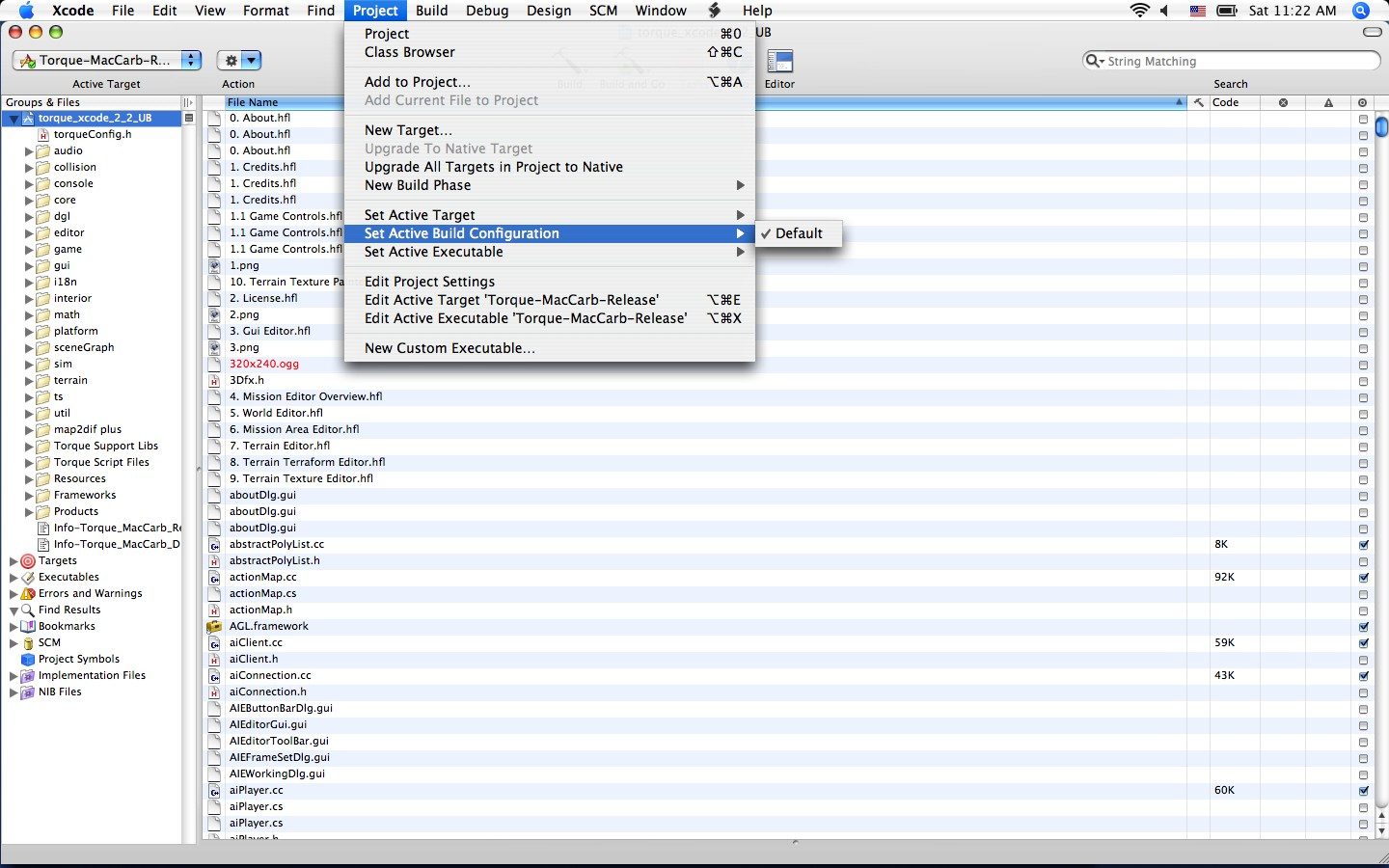
Task: Click the battery status icon
Action: (x=1227, y=11)
